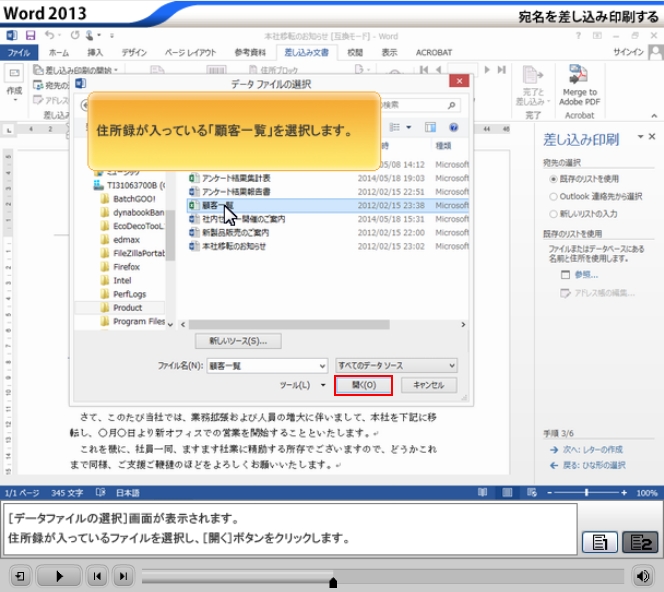Click the sign-in avatar icon
Screen dimensions: 664x592
656,53
